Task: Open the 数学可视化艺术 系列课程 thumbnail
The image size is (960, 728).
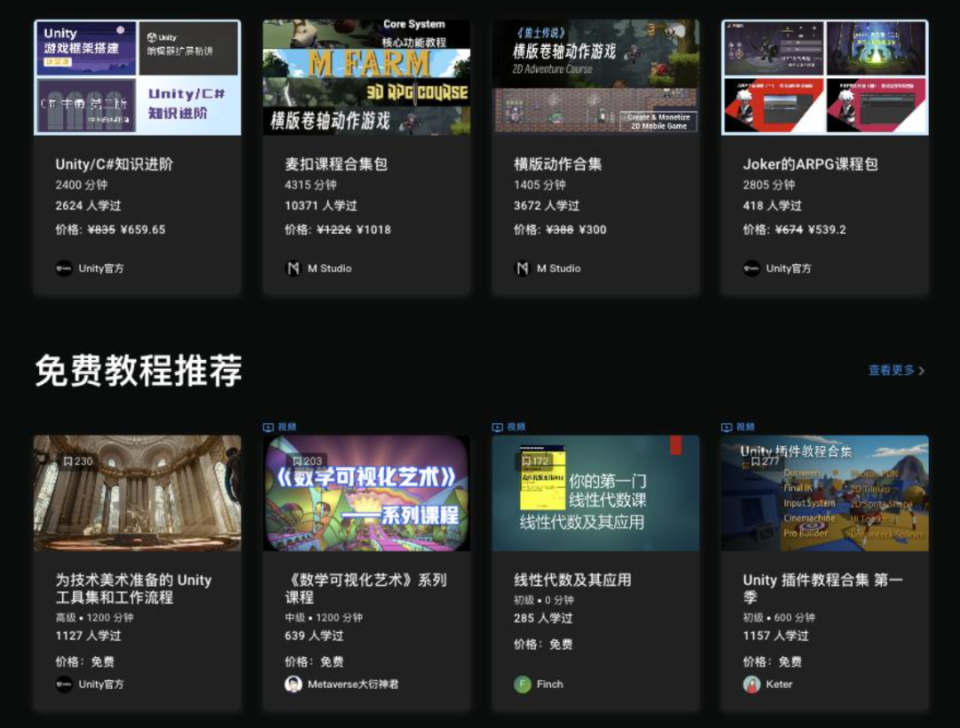Action: (x=366, y=493)
